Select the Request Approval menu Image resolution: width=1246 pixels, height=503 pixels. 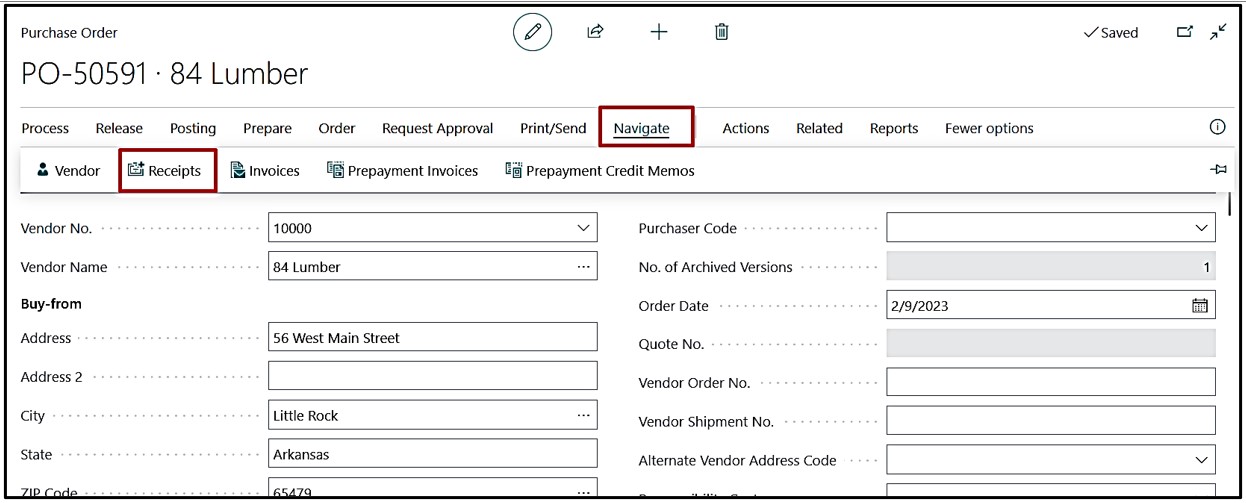[x=437, y=128]
